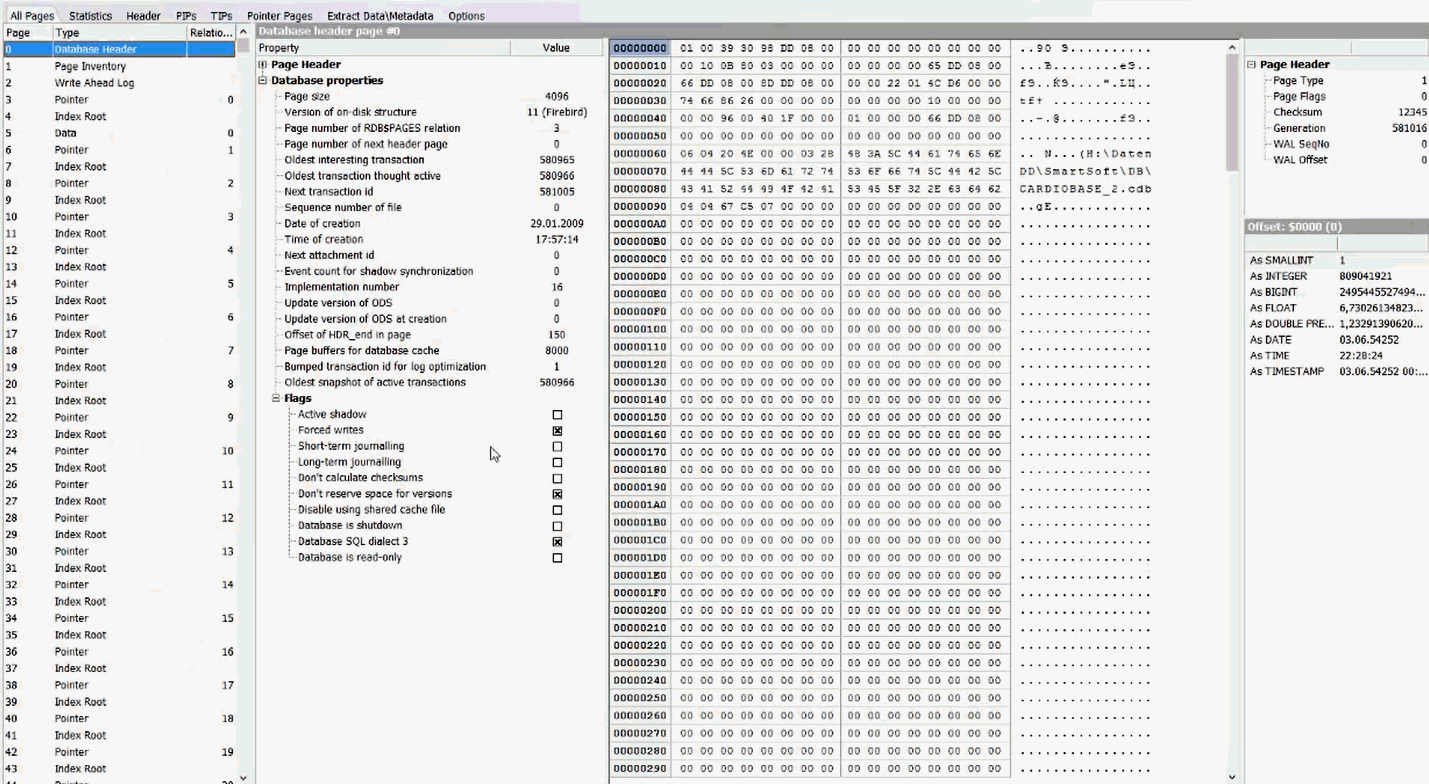Click the Relation column header

(x=211, y=33)
